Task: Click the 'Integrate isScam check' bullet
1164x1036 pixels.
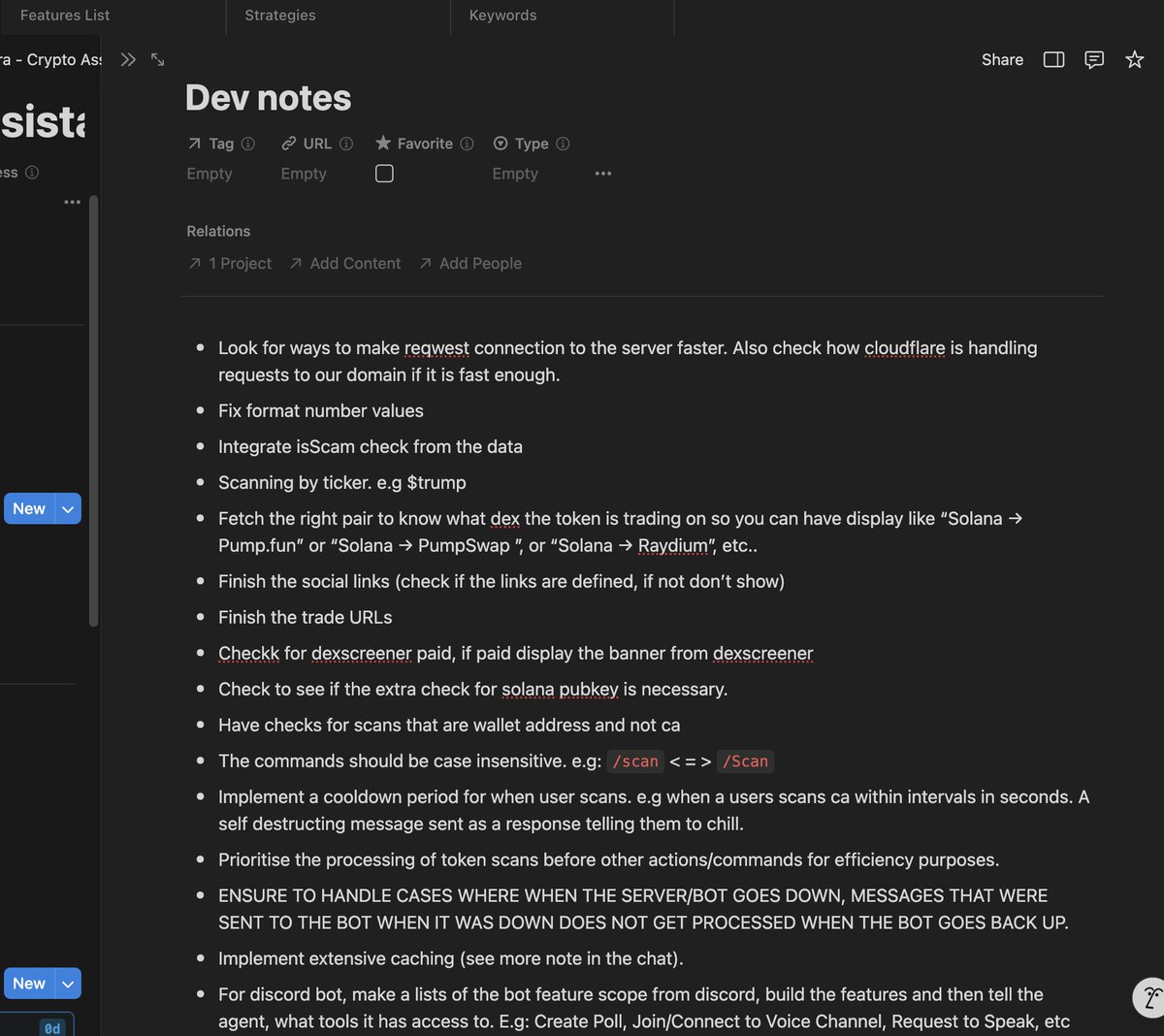Action: pyautogui.click(x=371, y=446)
